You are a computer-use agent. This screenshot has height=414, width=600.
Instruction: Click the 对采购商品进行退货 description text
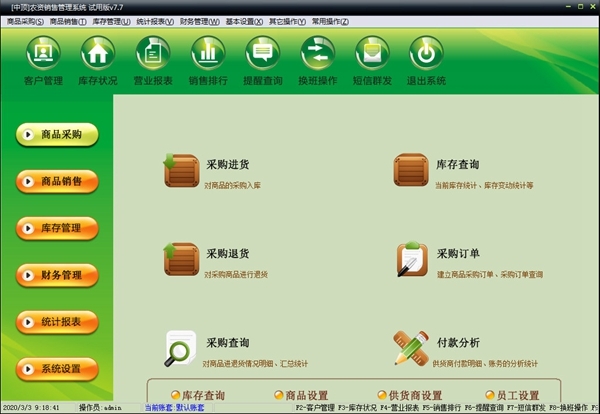click(236, 274)
